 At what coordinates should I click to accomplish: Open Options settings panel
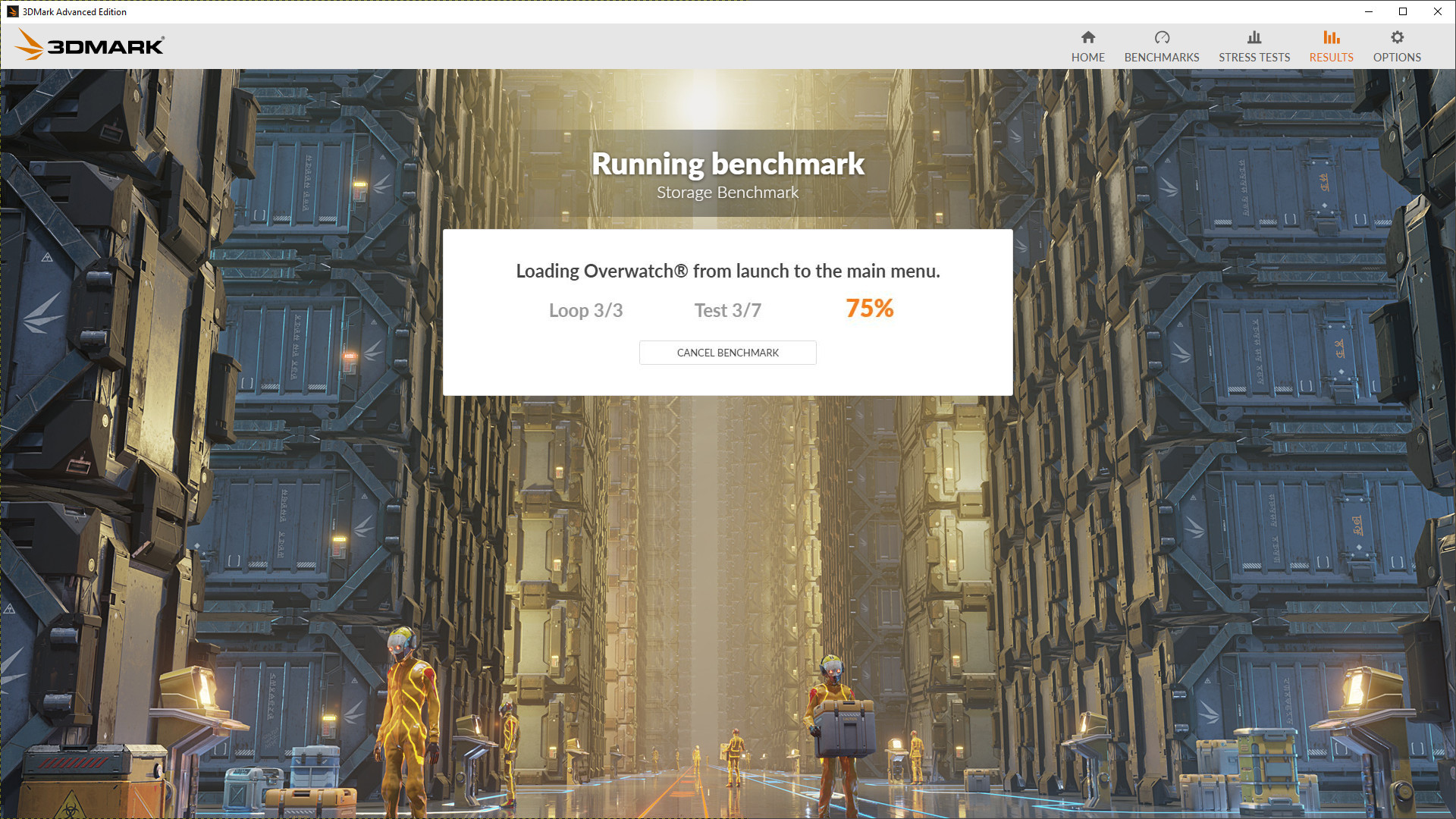[1397, 45]
